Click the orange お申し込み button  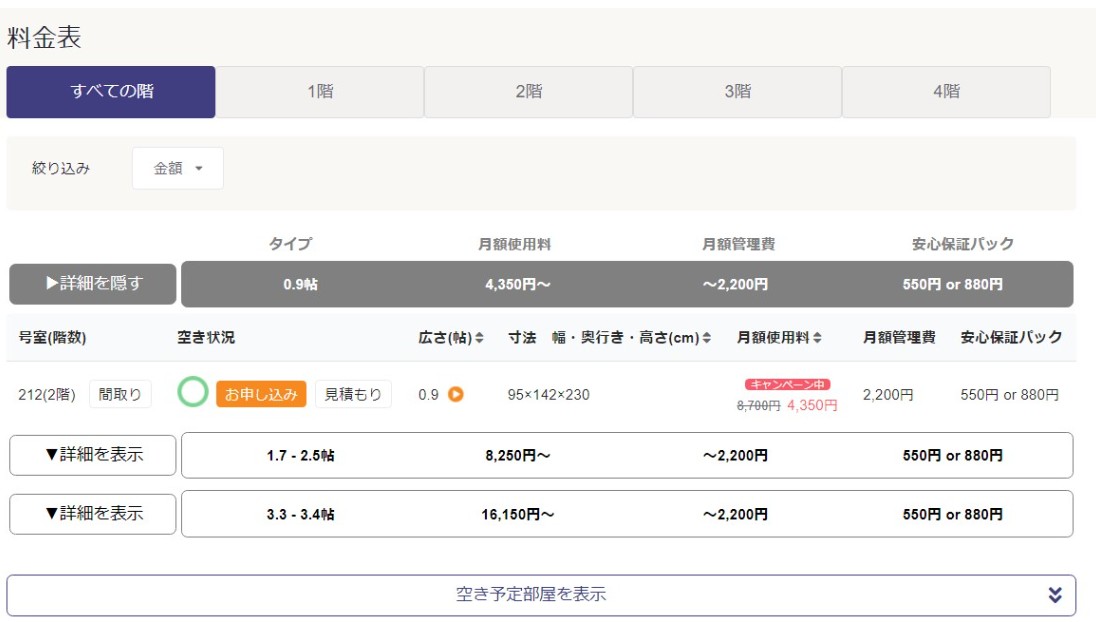[261, 394]
